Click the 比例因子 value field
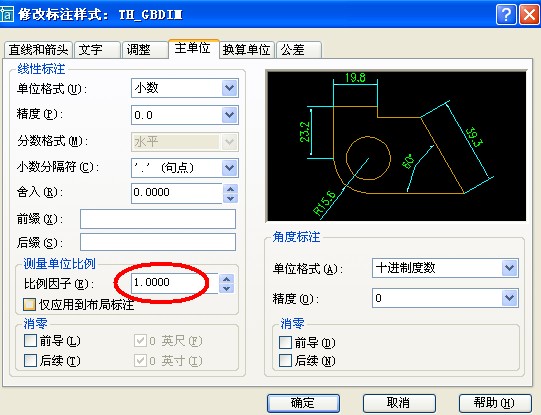 [174, 283]
